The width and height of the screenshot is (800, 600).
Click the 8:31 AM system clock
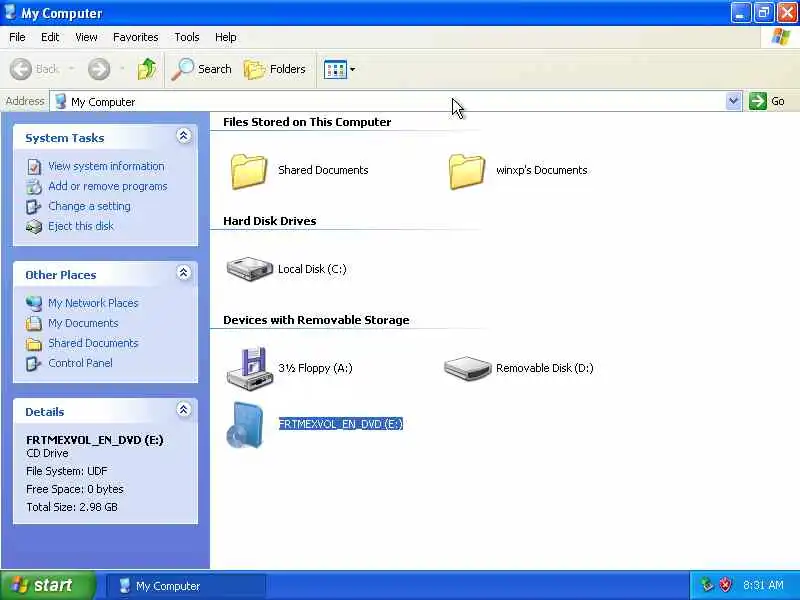pyautogui.click(x=763, y=585)
